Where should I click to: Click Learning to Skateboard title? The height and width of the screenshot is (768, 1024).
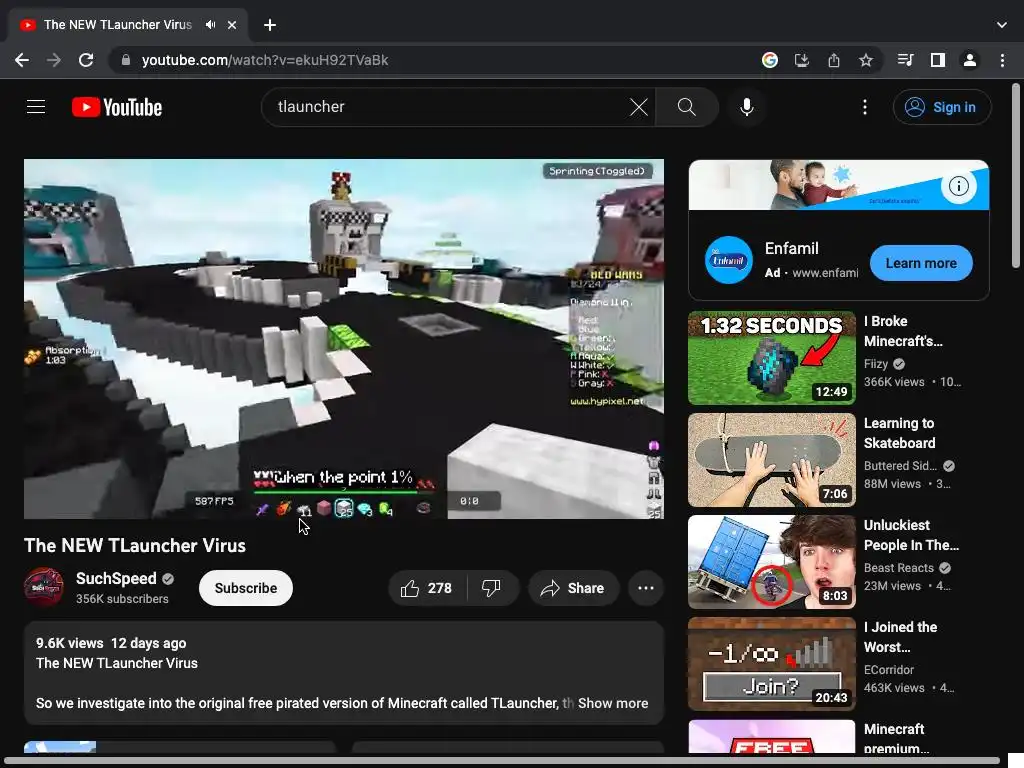[899, 433]
